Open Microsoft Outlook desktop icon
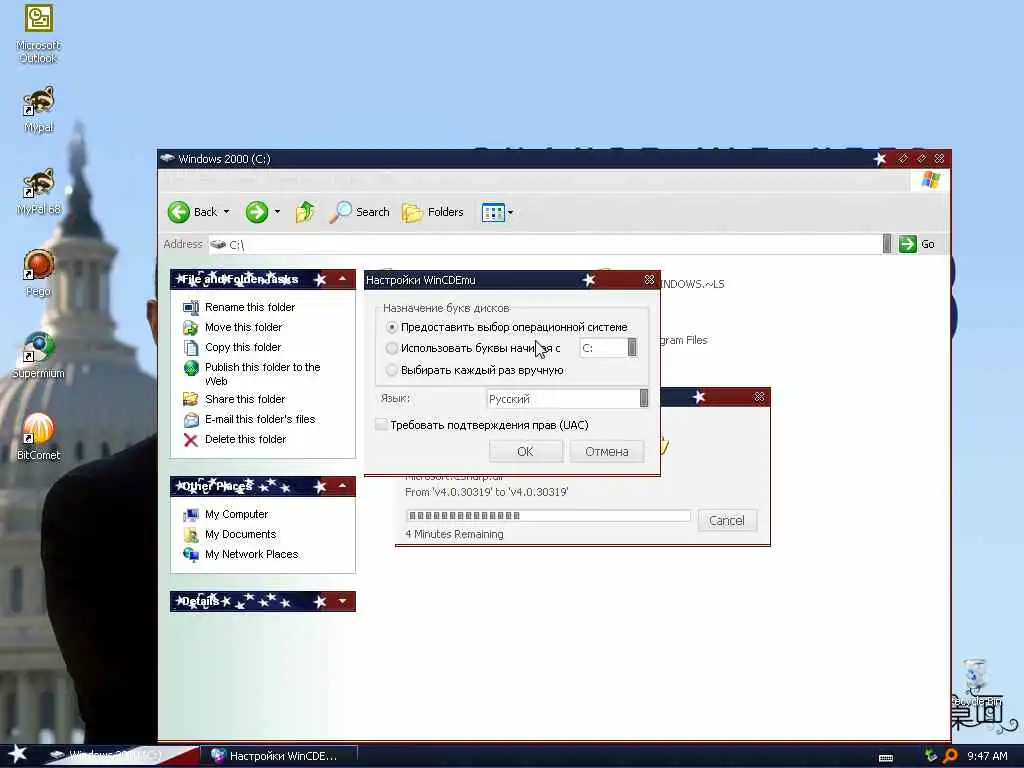This screenshot has width=1024, height=768. (39, 34)
